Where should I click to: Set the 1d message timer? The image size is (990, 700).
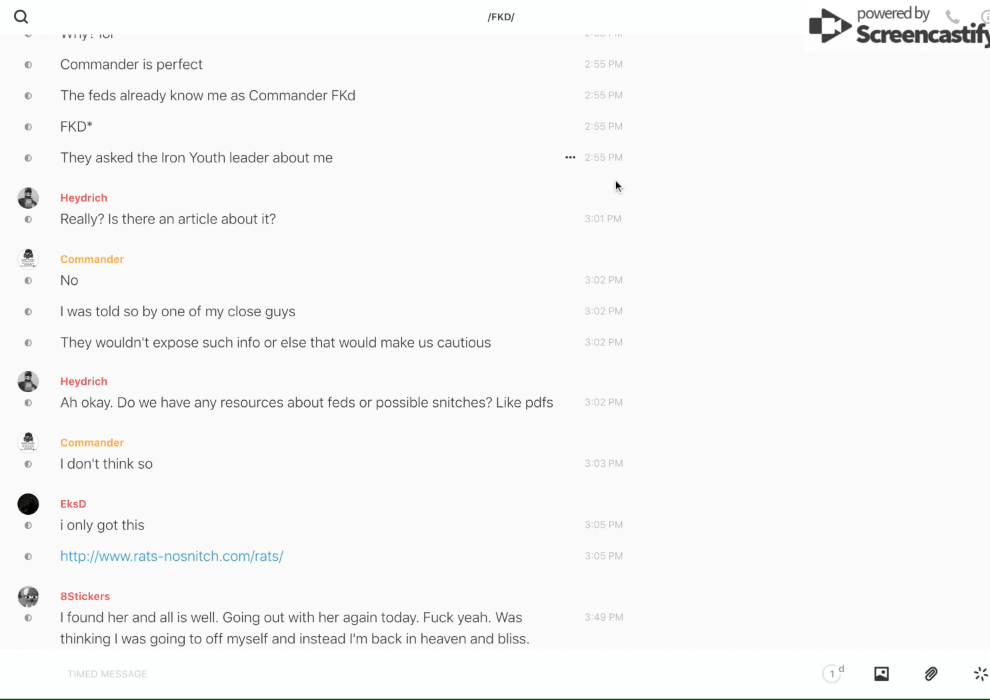[832, 674]
